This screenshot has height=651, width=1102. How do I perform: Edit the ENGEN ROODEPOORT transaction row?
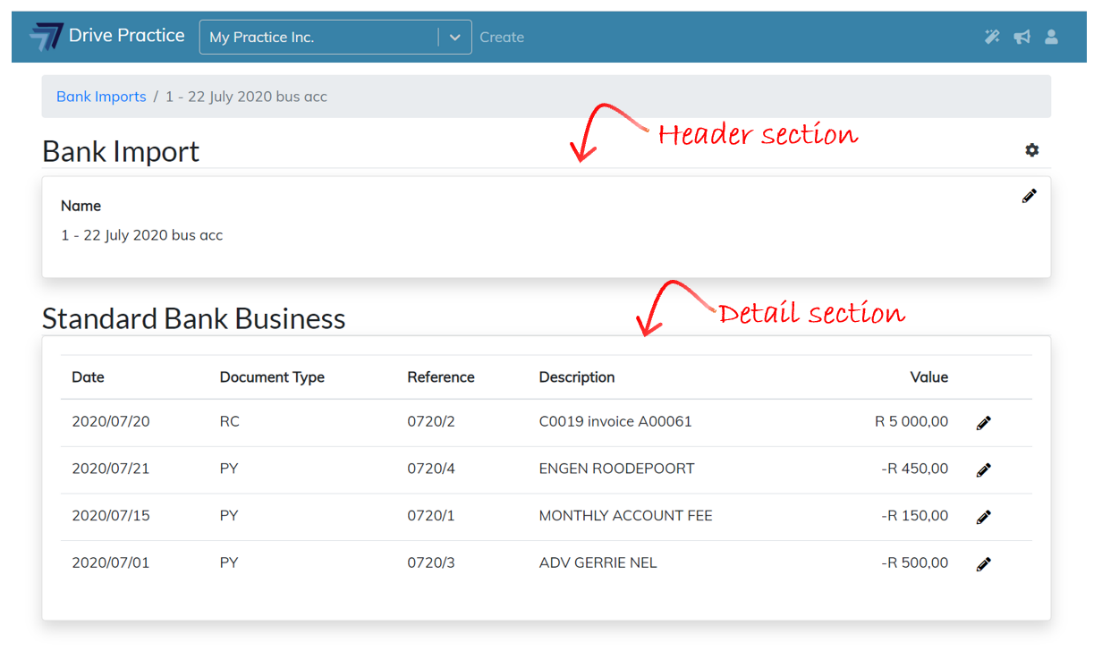click(x=984, y=470)
